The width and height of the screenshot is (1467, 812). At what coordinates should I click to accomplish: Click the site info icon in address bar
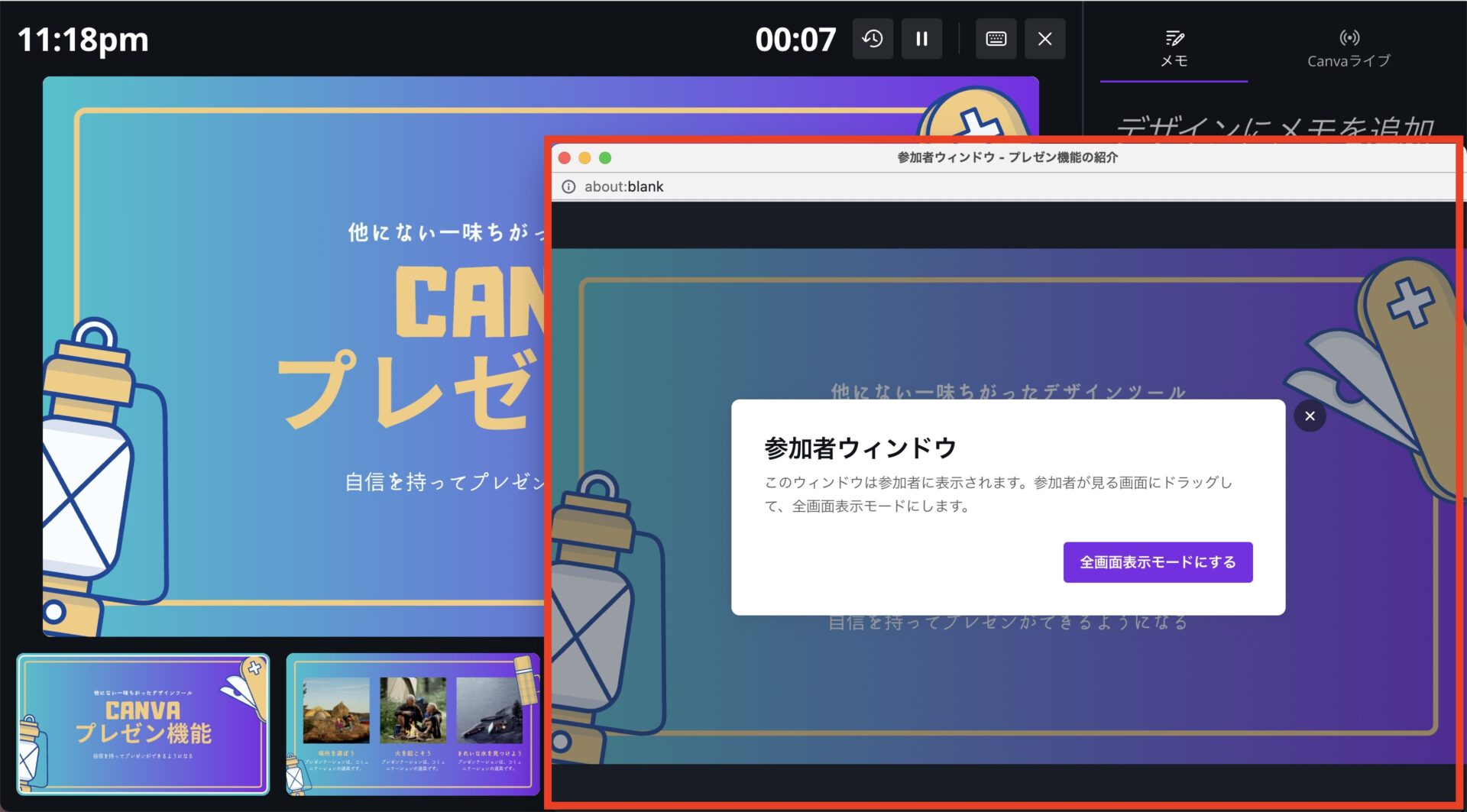tap(568, 187)
